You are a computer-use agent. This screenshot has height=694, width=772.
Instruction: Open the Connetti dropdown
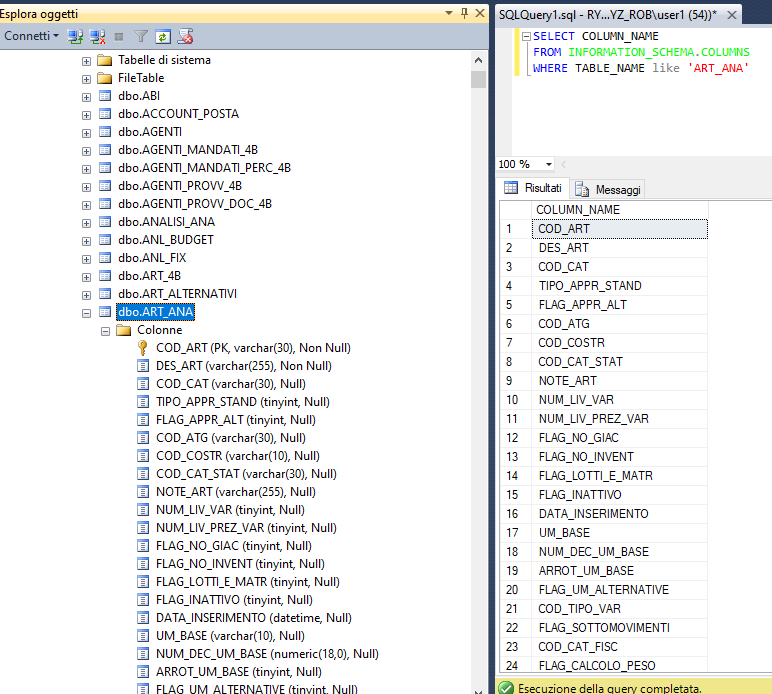(x=32, y=36)
